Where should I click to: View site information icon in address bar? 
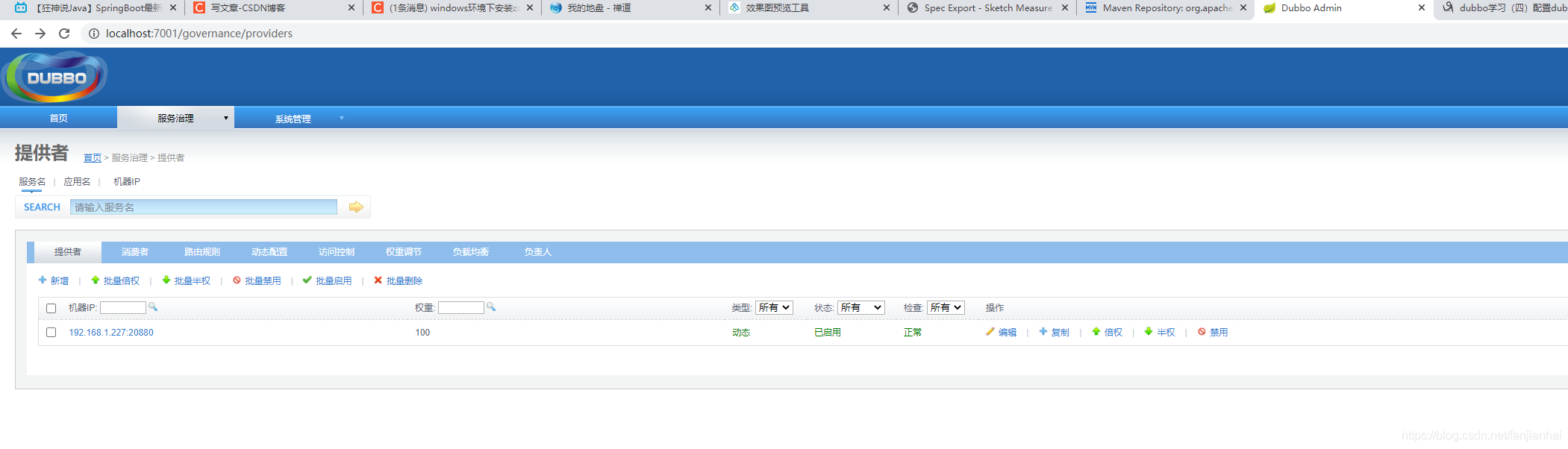click(x=94, y=34)
